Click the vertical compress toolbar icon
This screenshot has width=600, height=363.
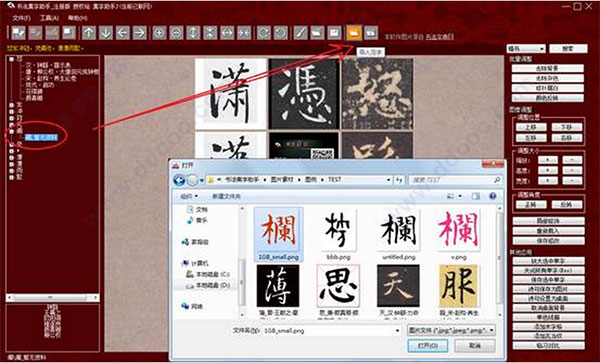[210, 33]
